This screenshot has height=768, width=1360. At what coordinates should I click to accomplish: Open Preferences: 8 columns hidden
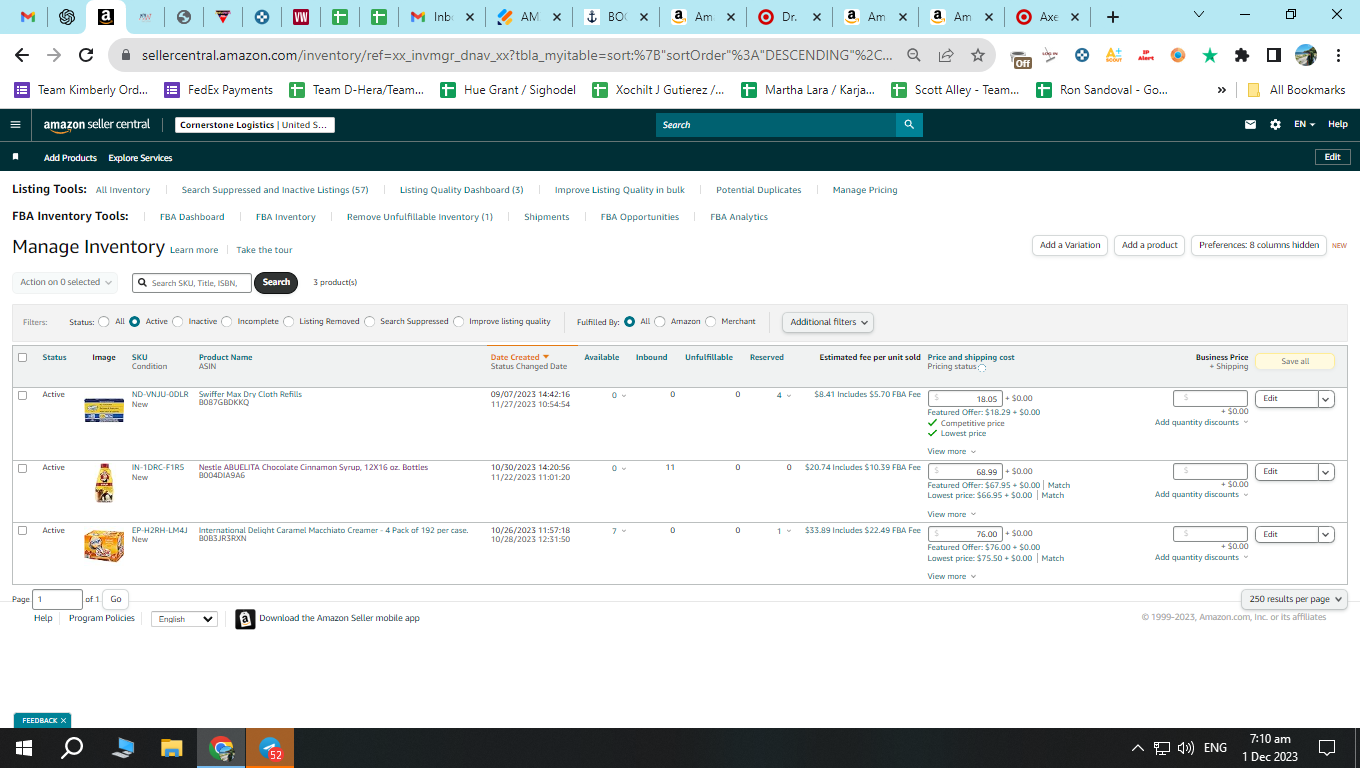1259,245
